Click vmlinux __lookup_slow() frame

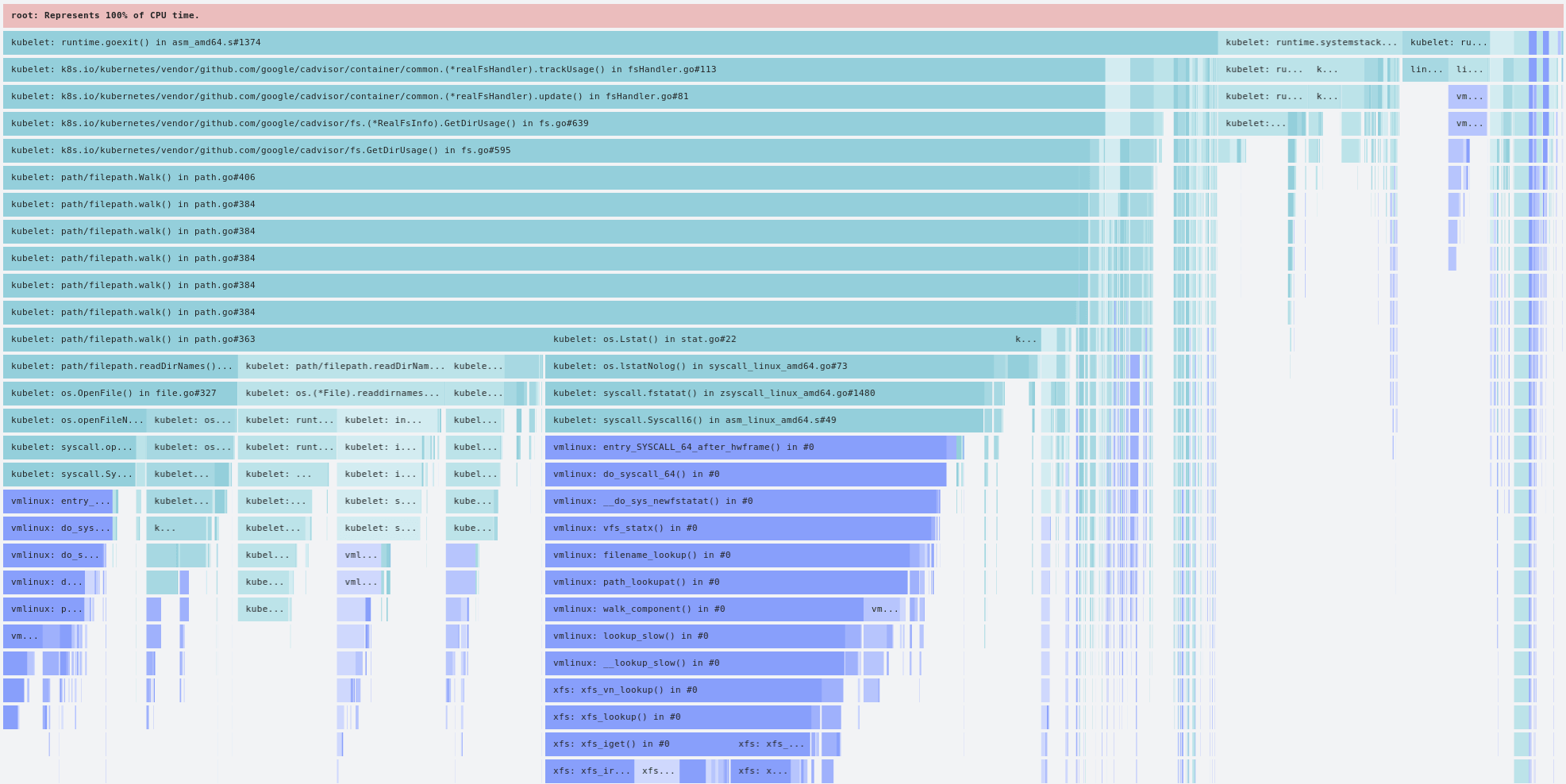coord(695,663)
